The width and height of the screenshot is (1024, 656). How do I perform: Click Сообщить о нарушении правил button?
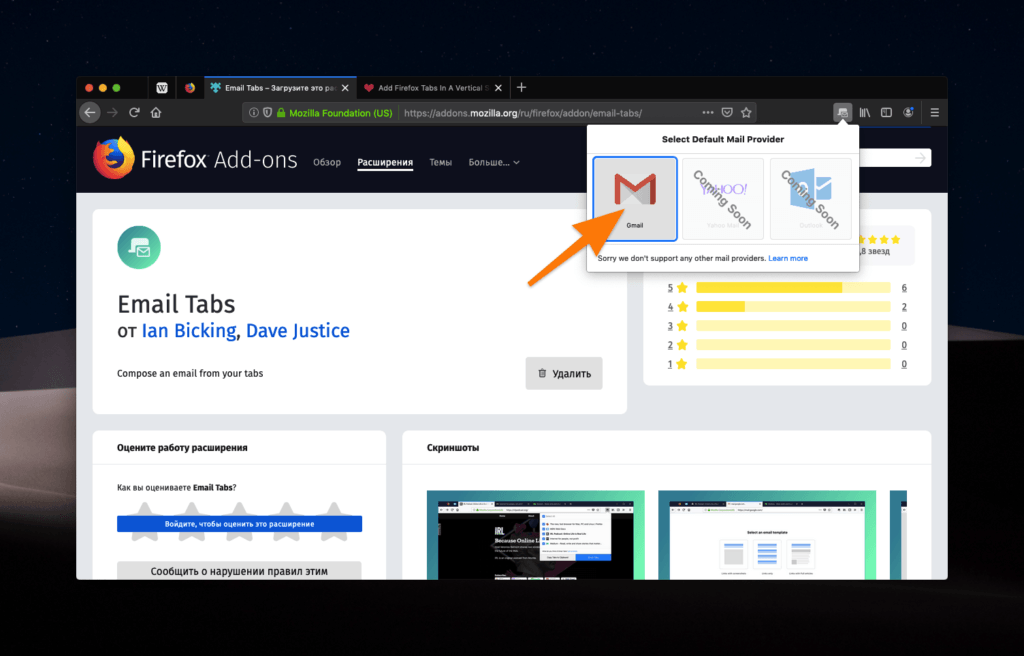click(239, 570)
